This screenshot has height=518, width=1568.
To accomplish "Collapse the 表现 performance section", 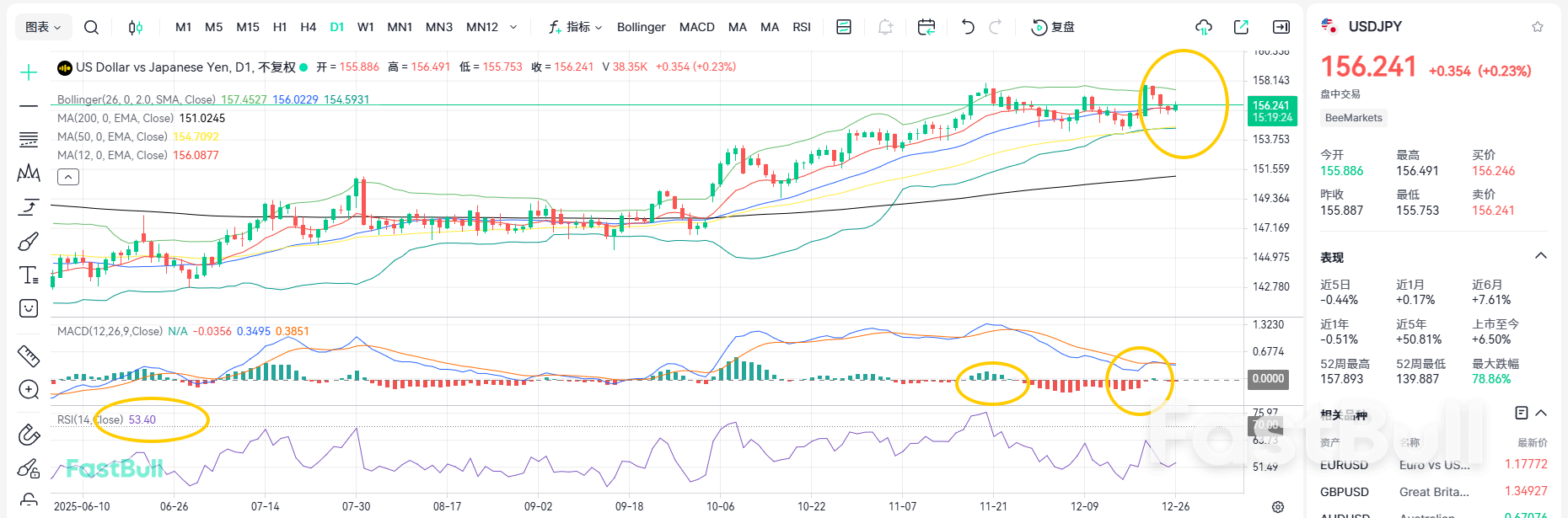I will click(1541, 256).
